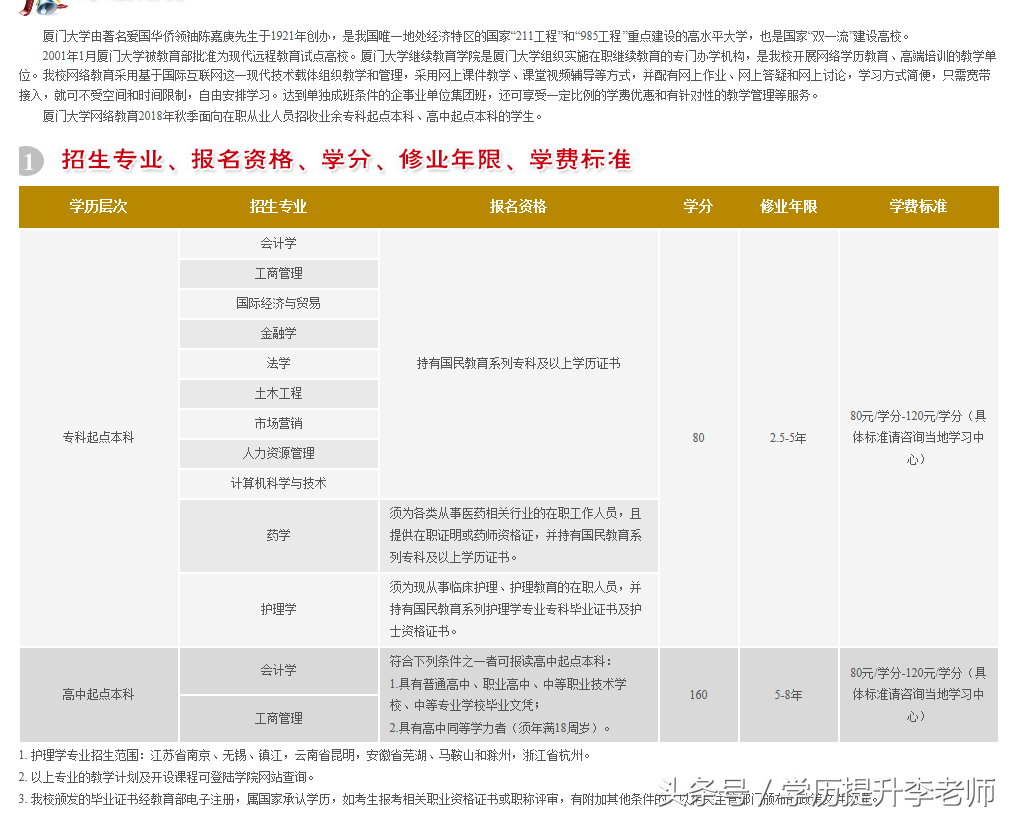Click the 招生专业 column header
The height and width of the screenshot is (820, 1015).
(x=278, y=206)
